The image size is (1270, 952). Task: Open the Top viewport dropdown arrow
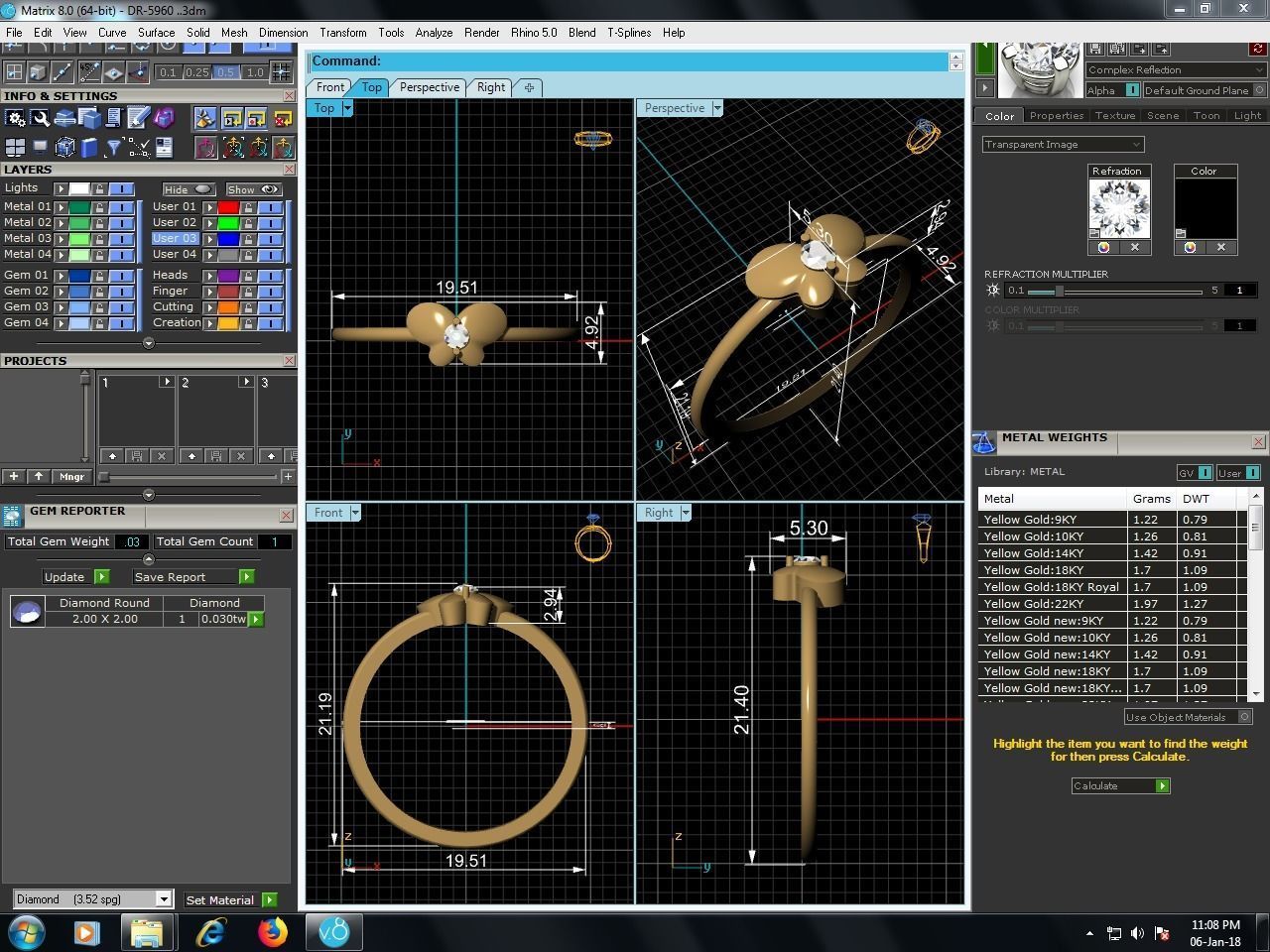(347, 108)
